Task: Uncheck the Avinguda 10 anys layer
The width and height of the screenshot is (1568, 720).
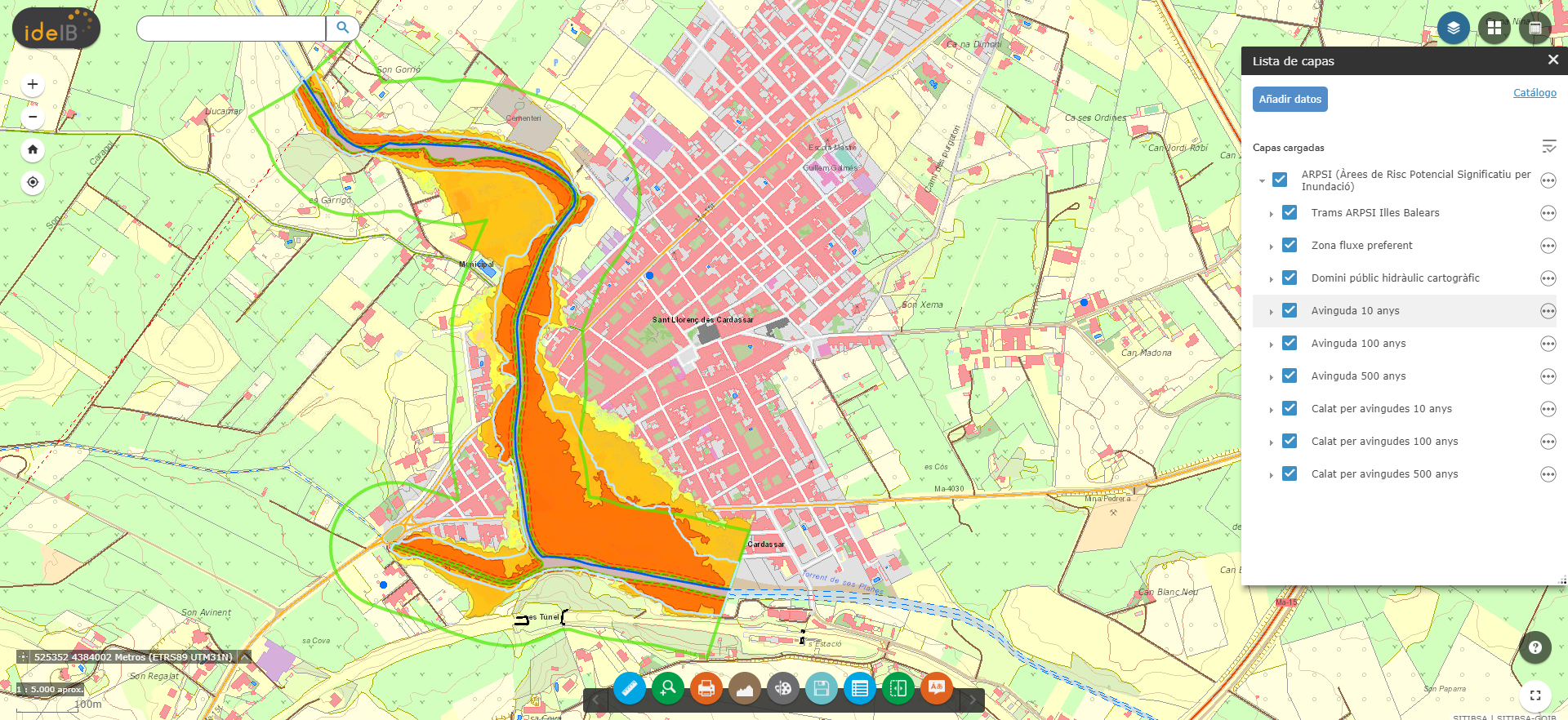Action: (x=1290, y=310)
